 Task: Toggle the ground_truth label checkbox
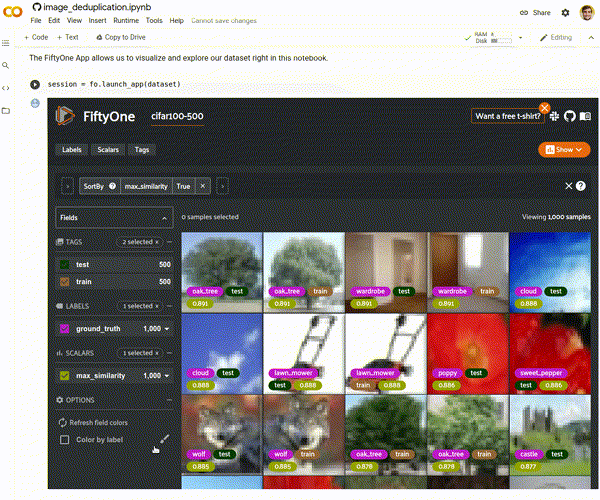pyautogui.click(x=65, y=329)
